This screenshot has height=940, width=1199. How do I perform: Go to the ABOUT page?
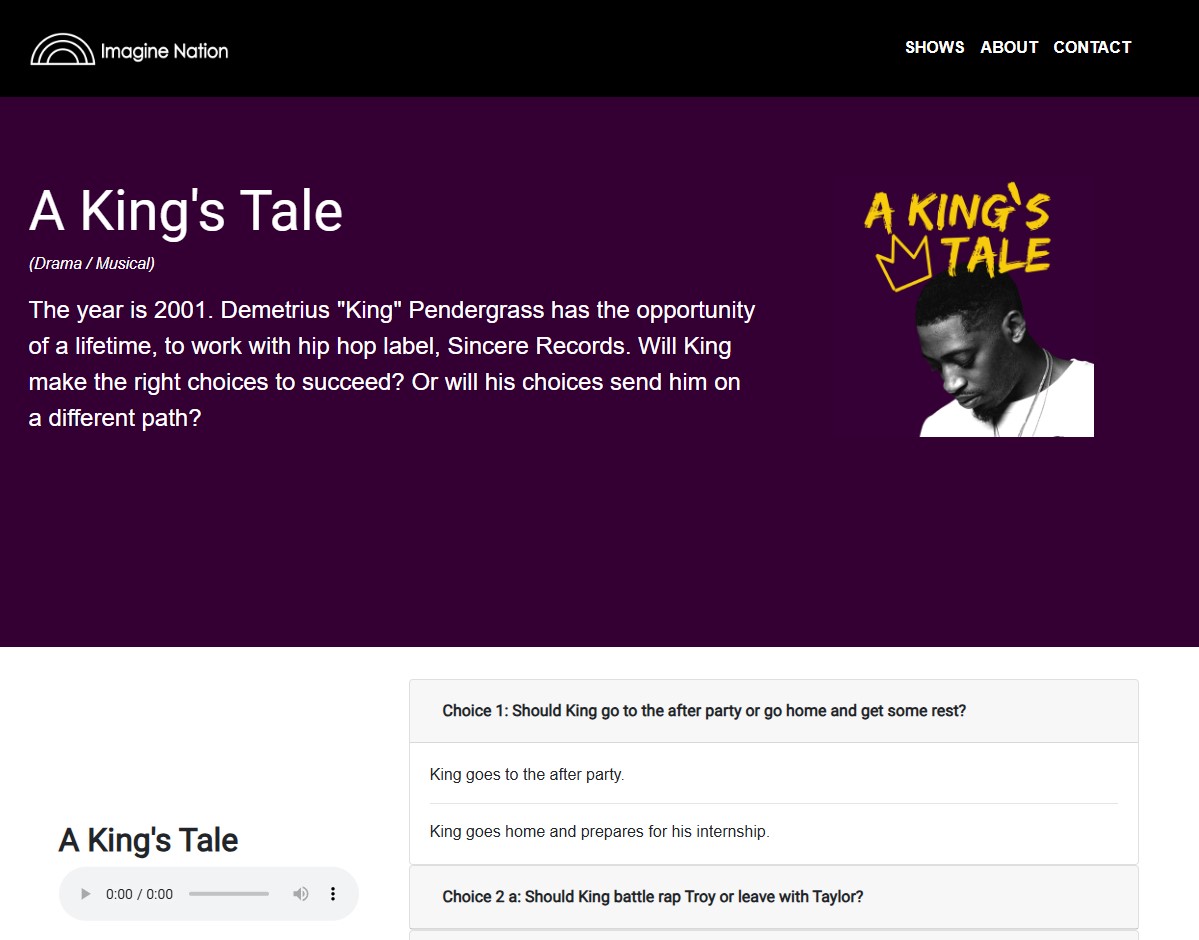(x=1008, y=47)
